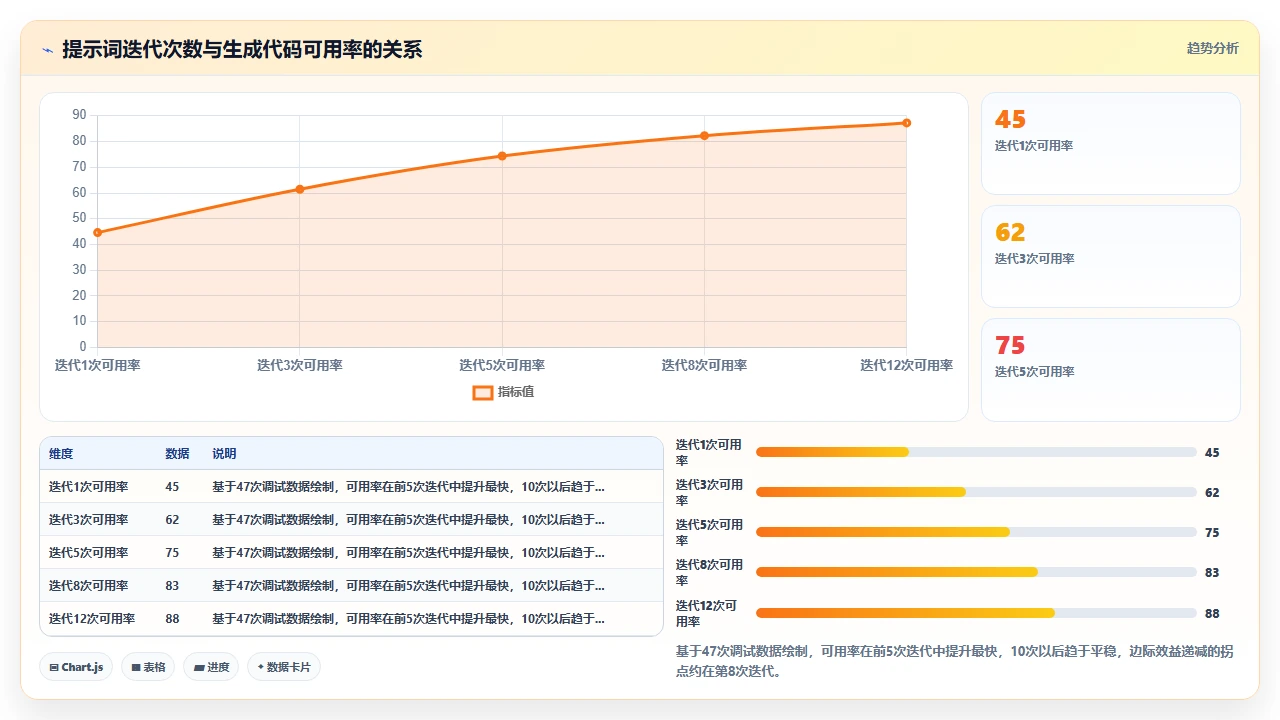This screenshot has width=1280, height=720.
Task: Select the stat card showing 75
Action: tap(1111, 369)
